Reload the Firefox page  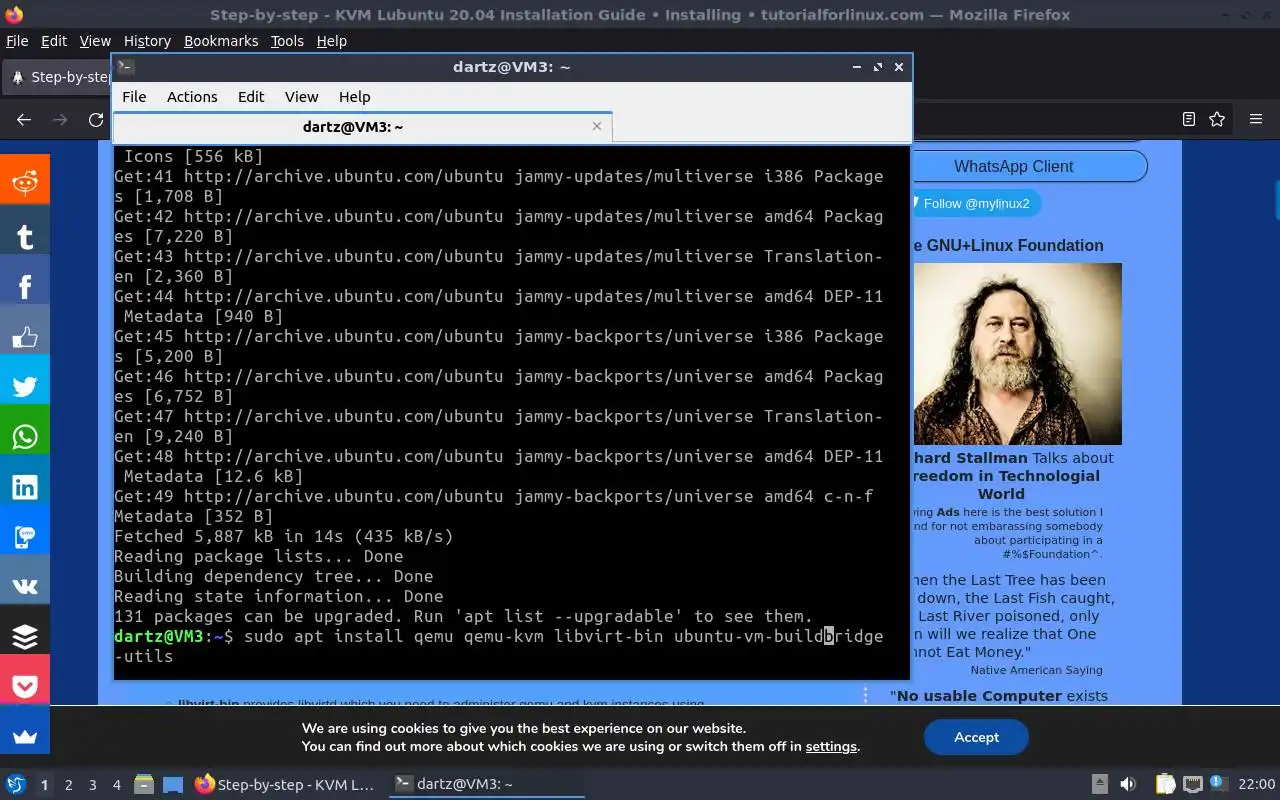(96, 119)
